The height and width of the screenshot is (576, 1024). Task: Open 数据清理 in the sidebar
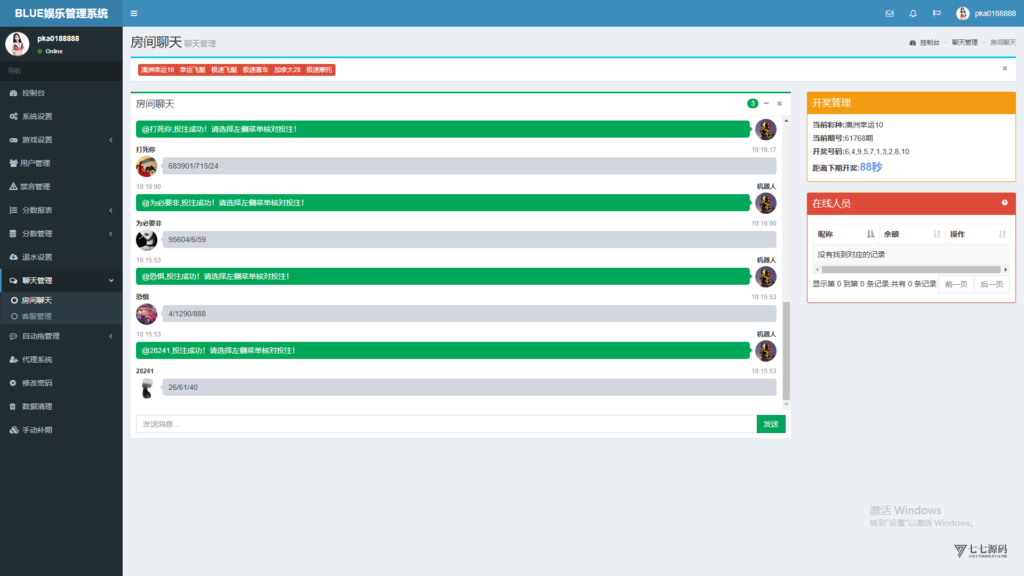tap(37, 406)
